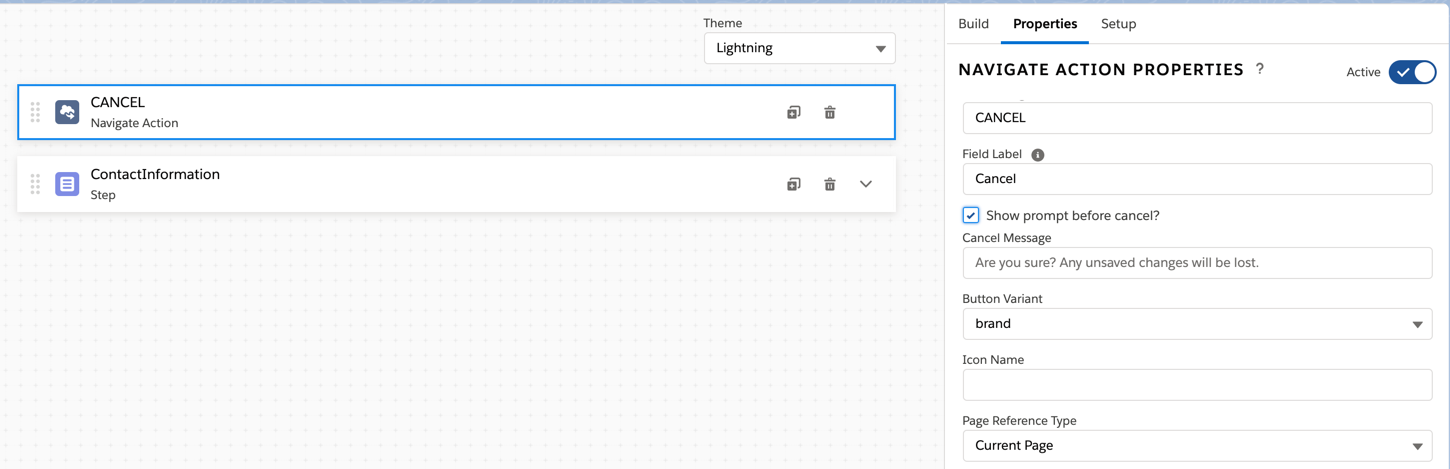Viewport: 1450px width, 469px height.
Task: Open the Page Reference Type dropdown
Action: click(1197, 446)
